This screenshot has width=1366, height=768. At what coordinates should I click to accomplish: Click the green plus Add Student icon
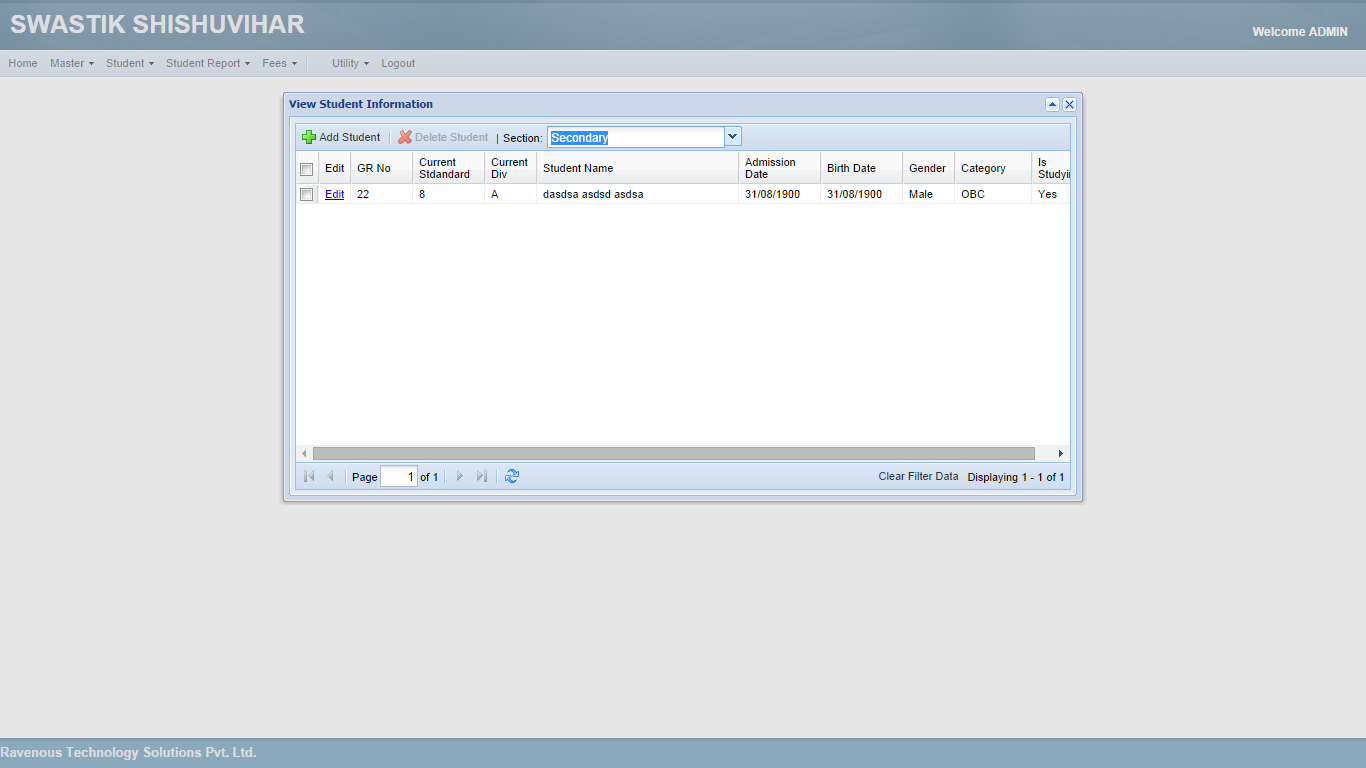(309, 137)
